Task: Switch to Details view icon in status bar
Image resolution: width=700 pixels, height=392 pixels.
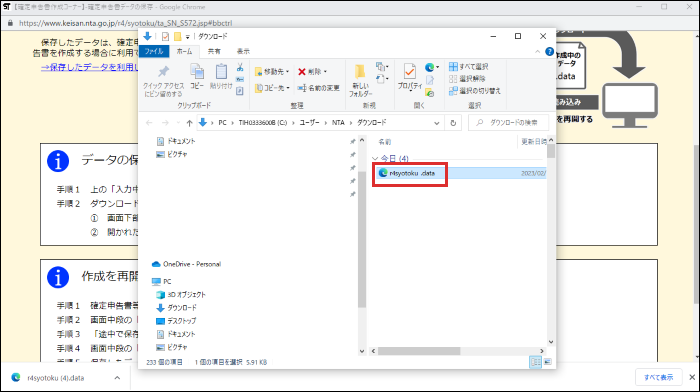Action: pyautogui.click(x=535, y=362)
